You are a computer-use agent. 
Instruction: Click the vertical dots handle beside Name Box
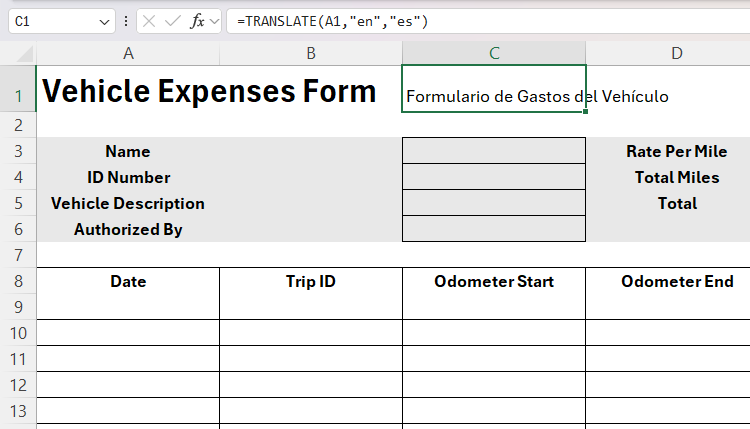point(126,20)
